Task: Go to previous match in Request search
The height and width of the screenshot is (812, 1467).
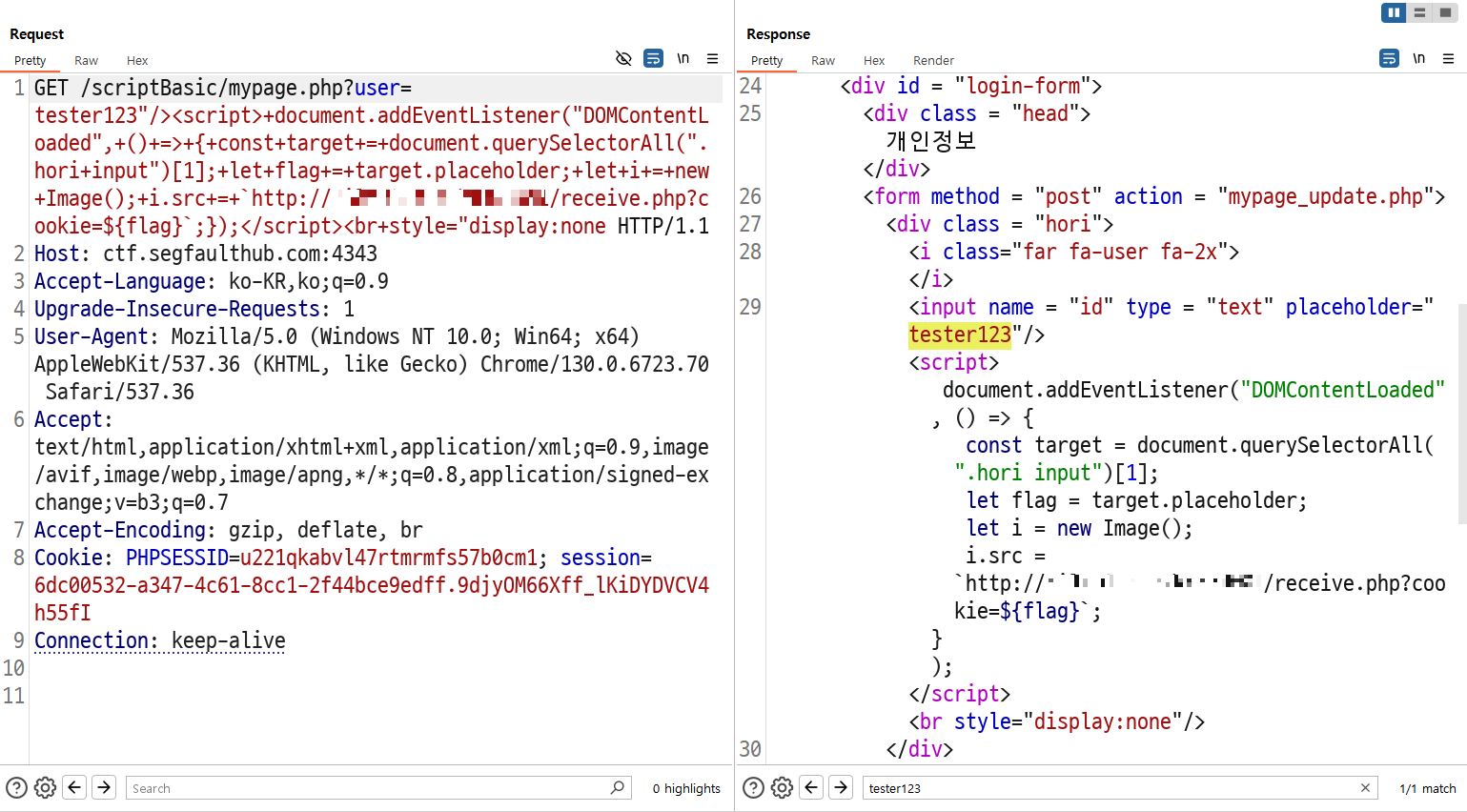Action: click(x=74, y=787)
